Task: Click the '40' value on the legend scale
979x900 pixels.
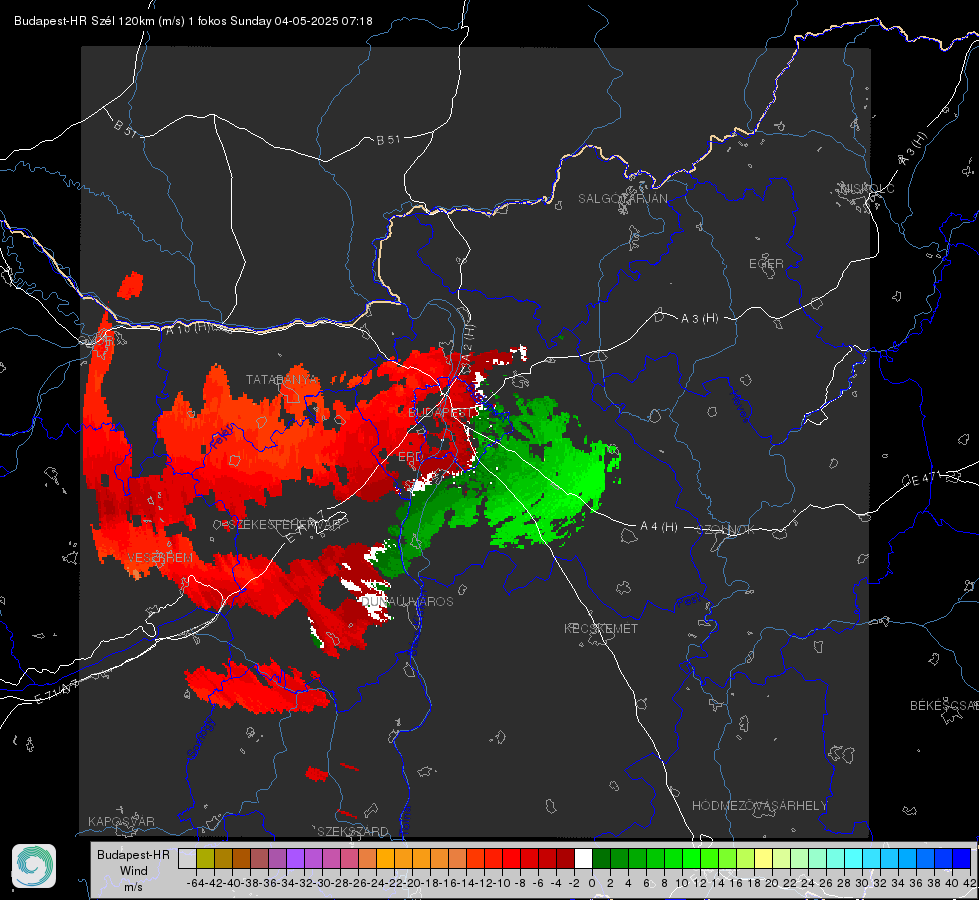Action: tap(952, 883)
